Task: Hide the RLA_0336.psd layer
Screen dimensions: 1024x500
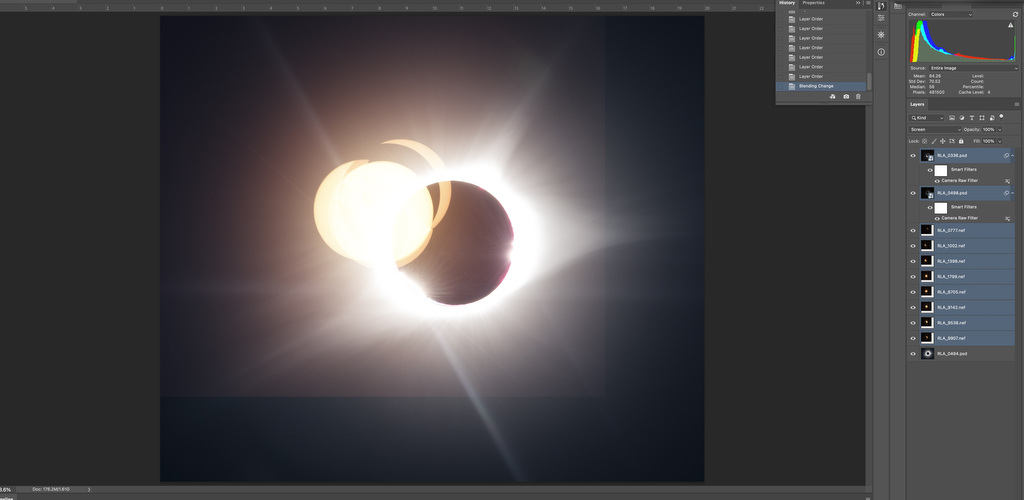Action: [x=913, y=155]
